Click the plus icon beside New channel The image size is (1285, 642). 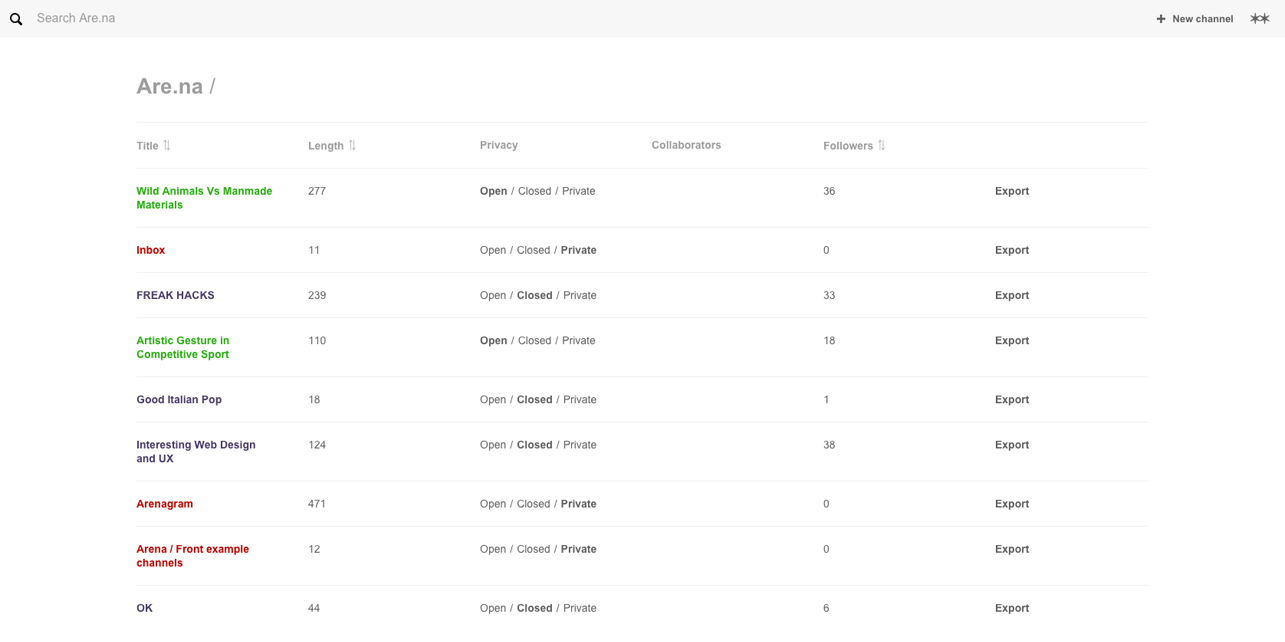coord(1161,19)
